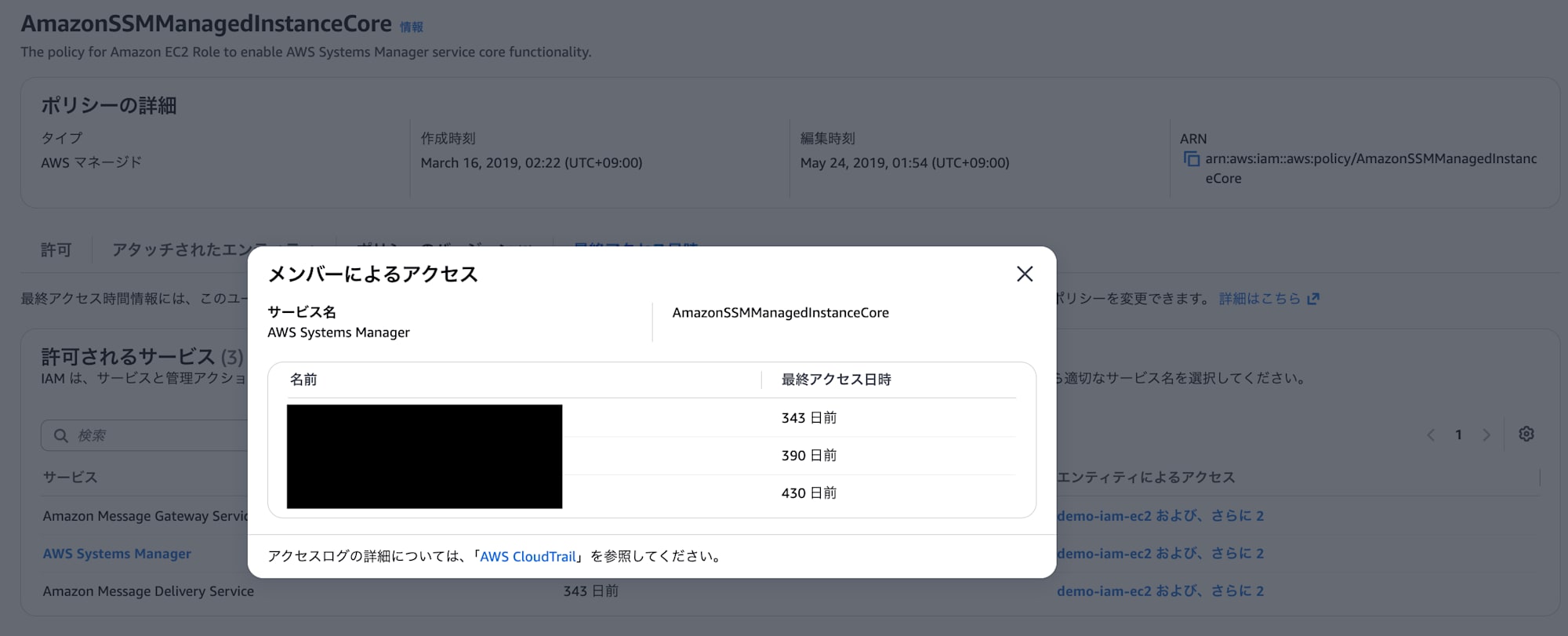The height and width of the screenshot is (636, 1568).
Task: Open the 詳細はこちら external link
Action: click(1269, 299)
